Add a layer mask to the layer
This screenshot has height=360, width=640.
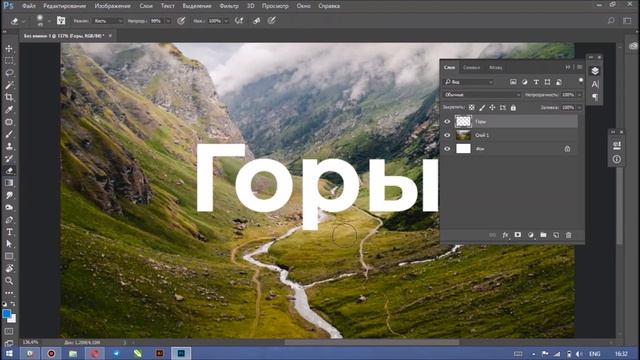click(518, 235)
